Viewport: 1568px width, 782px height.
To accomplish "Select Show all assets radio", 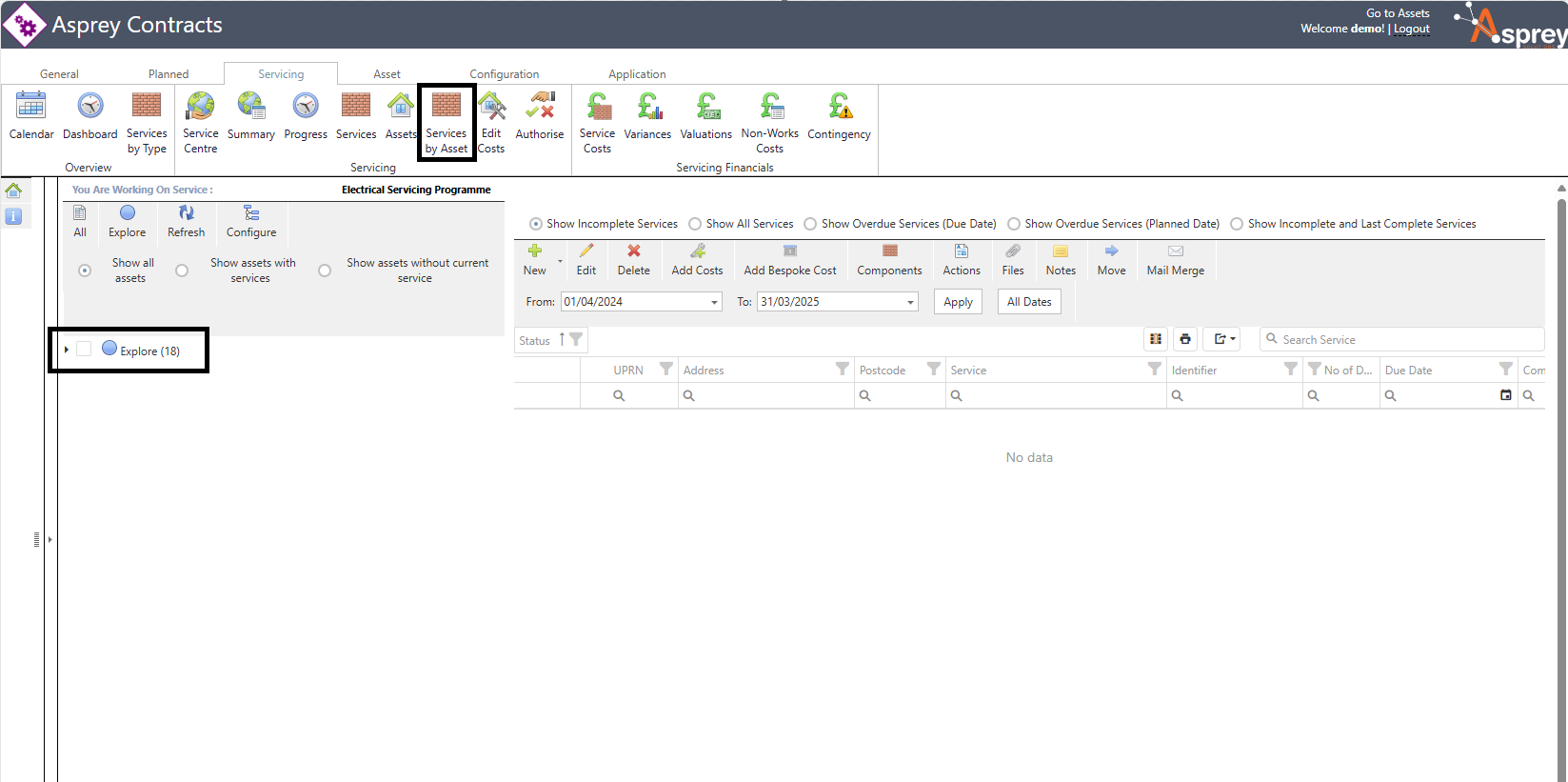I will [x=85, y=271].
